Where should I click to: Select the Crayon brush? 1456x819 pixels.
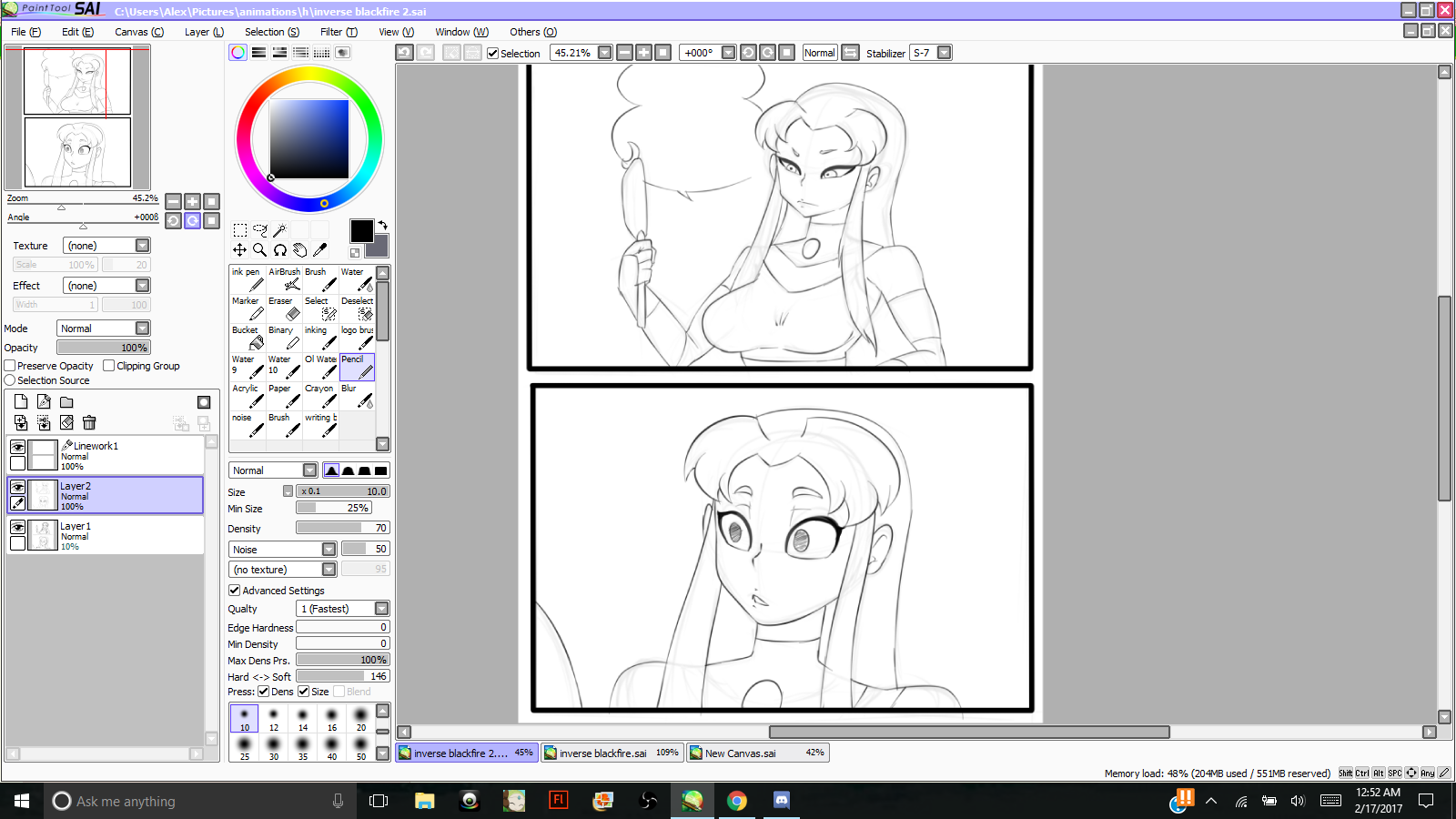(x=319, y=396)
